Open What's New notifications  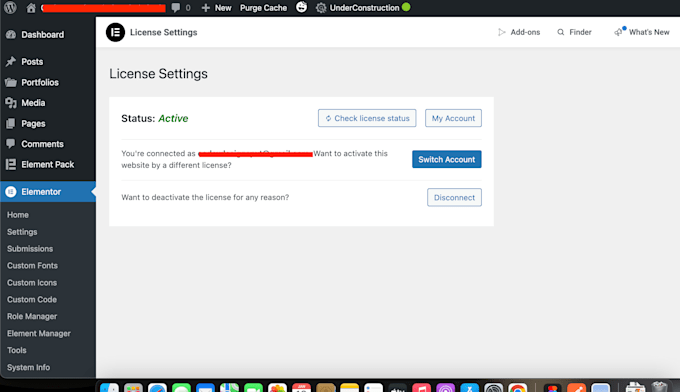(x=642, y=32)
